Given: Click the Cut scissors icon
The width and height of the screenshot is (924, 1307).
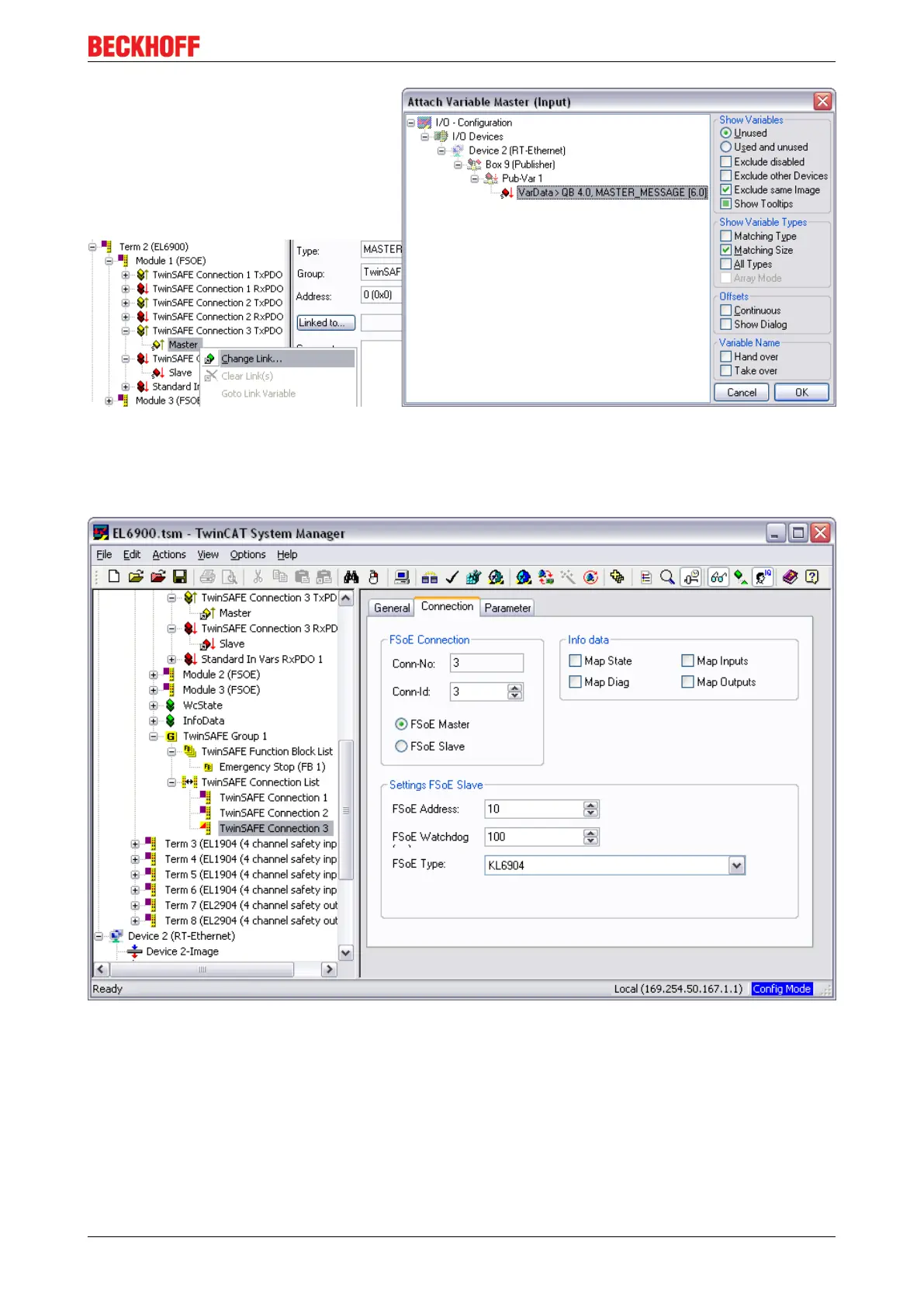Looking at the screenshot, I should tap(258, 577).
